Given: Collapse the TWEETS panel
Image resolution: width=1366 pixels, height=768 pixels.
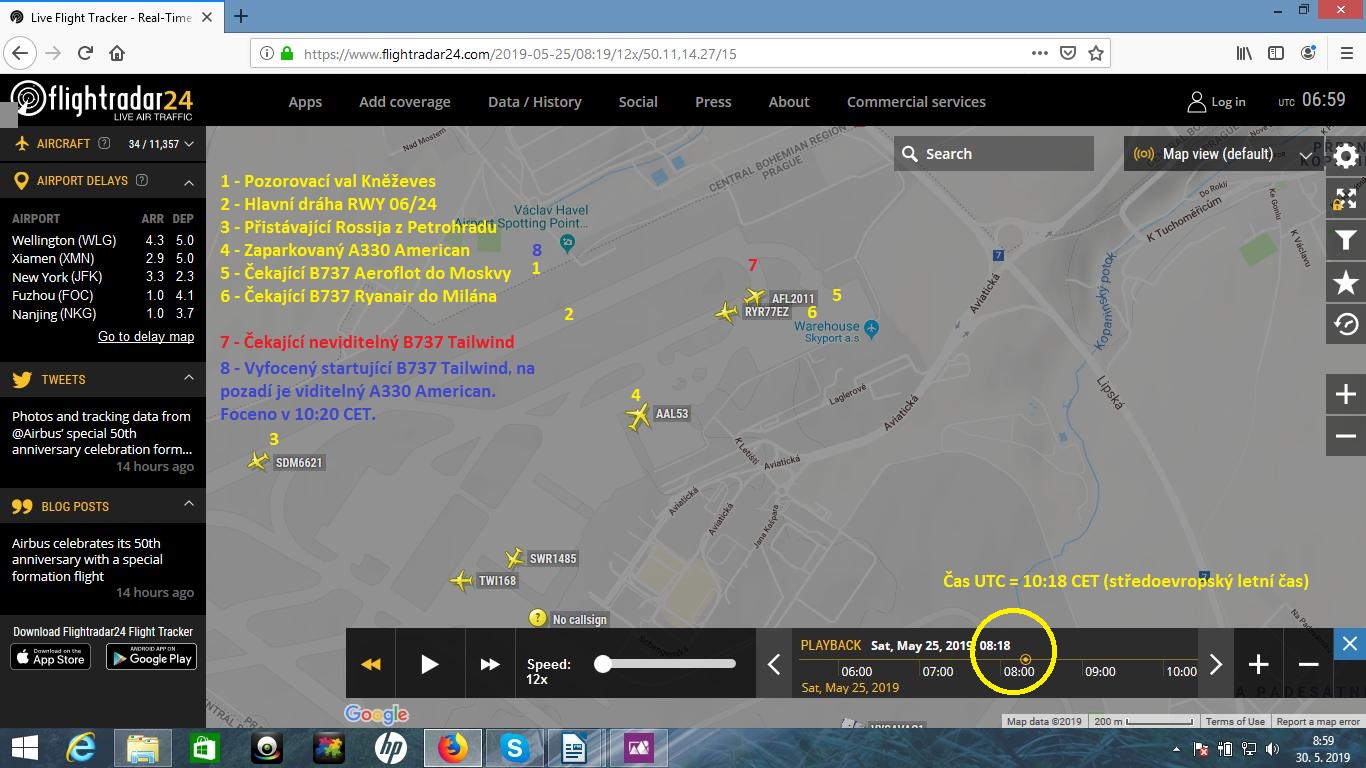Looking at the screenshot, I should click(x=188, y=378).
